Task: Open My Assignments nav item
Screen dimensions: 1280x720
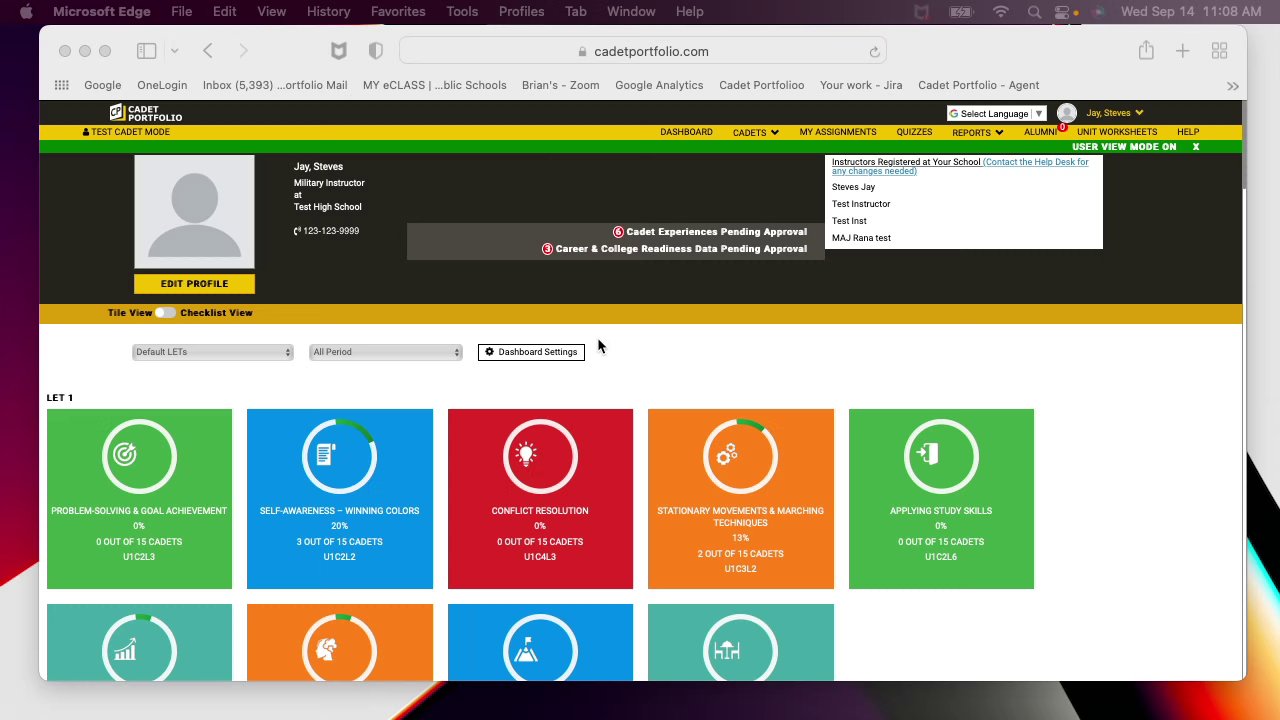Action: (x=838, y=132)
